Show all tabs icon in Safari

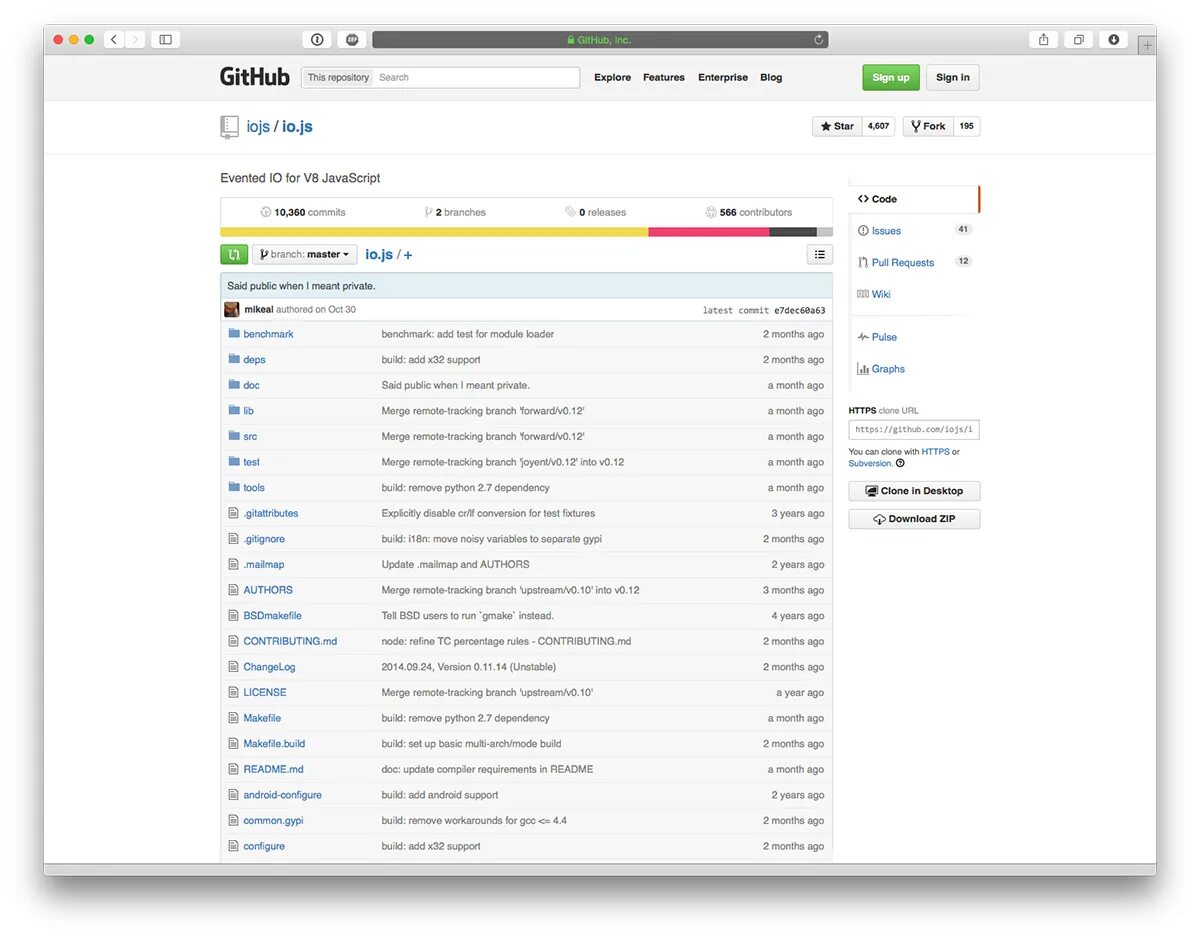pyautogui.click(x=1079, y=40)
